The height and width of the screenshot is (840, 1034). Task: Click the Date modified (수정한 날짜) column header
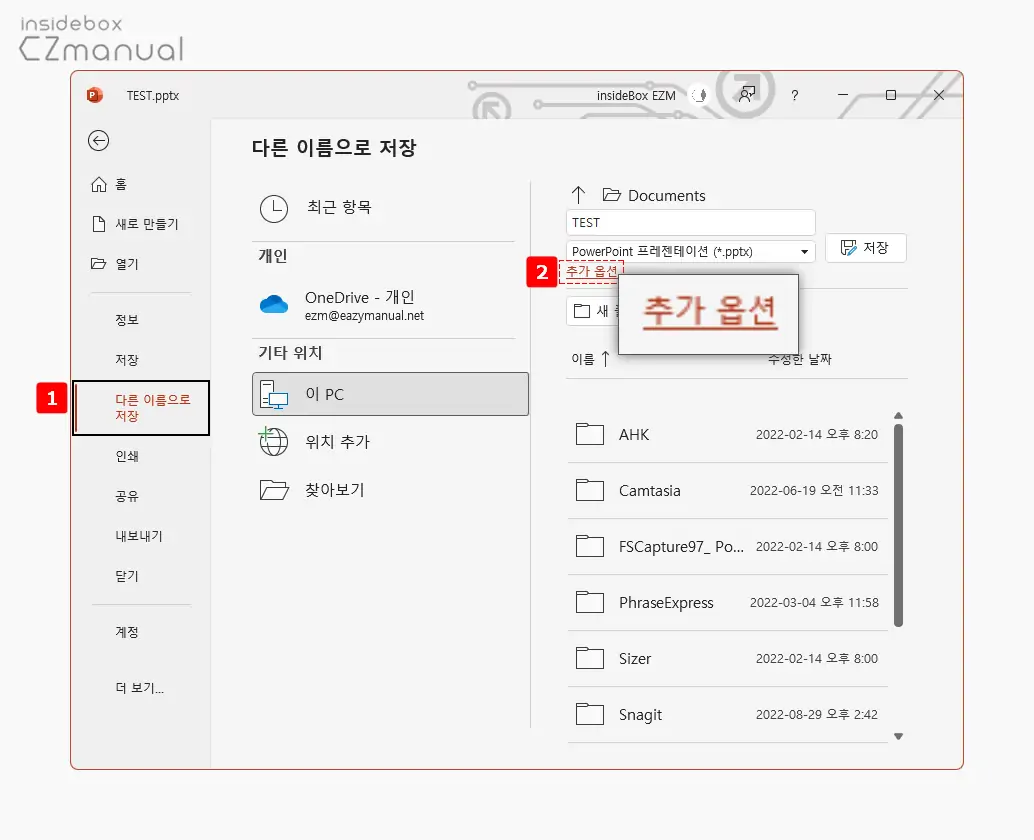coord(800,359)
